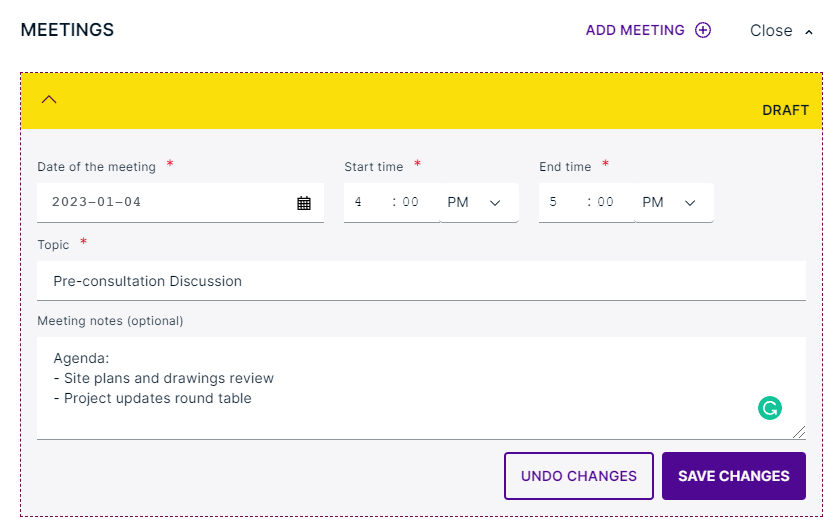Image resolution: width=840 pixels, height=532 pixels.
Task: Click the Topic text field
Action: [x=421, y=281]
